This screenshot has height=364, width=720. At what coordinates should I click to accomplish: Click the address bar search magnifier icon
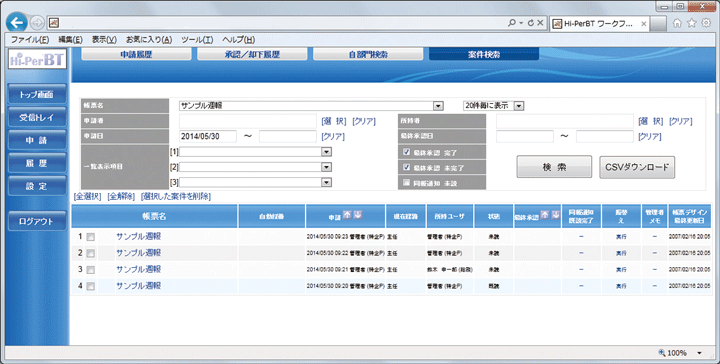click(512, 22)
